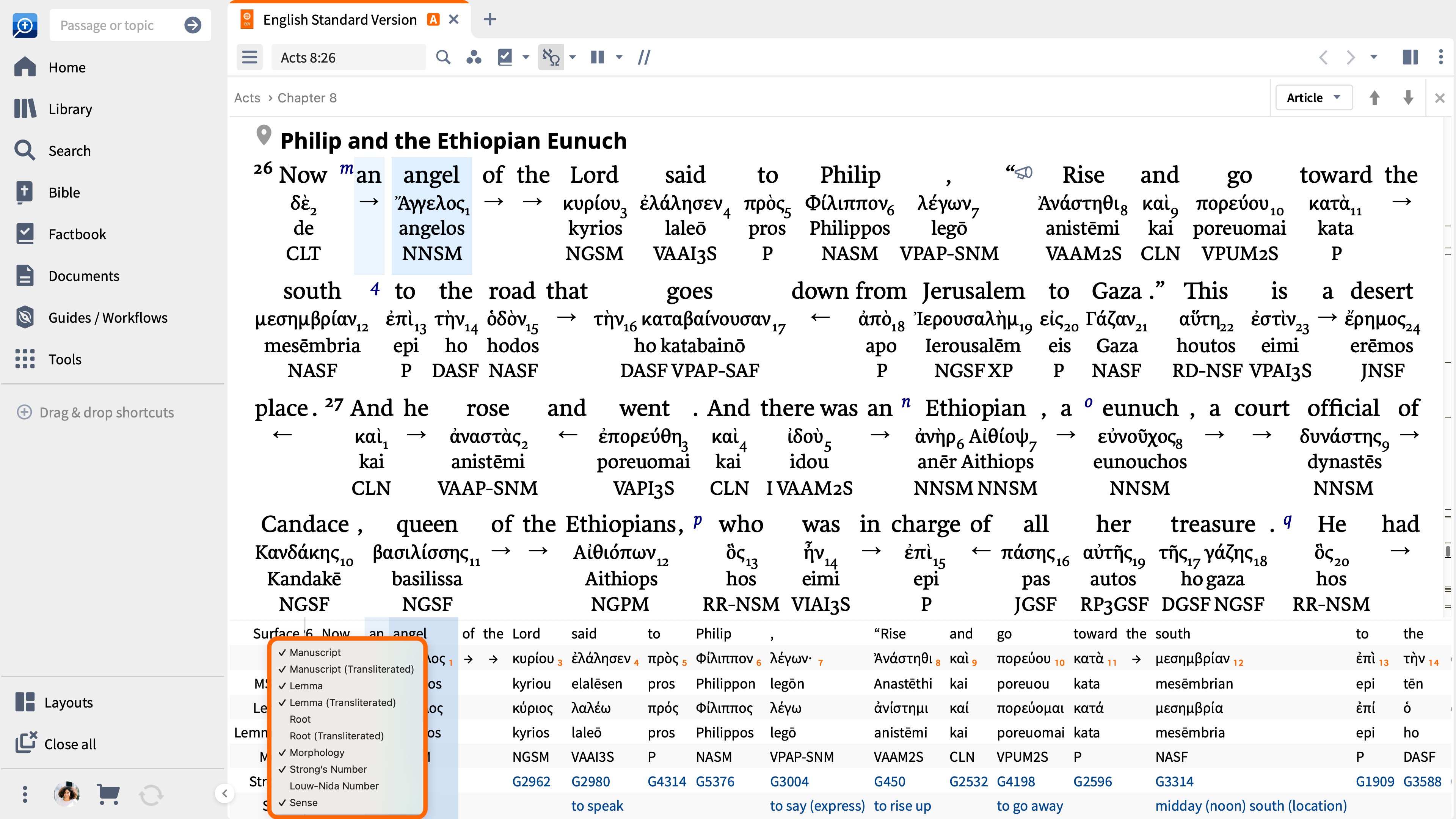Open the Tools sidebar item
This screenshot has width=1456, height=819.
[48, 359]
